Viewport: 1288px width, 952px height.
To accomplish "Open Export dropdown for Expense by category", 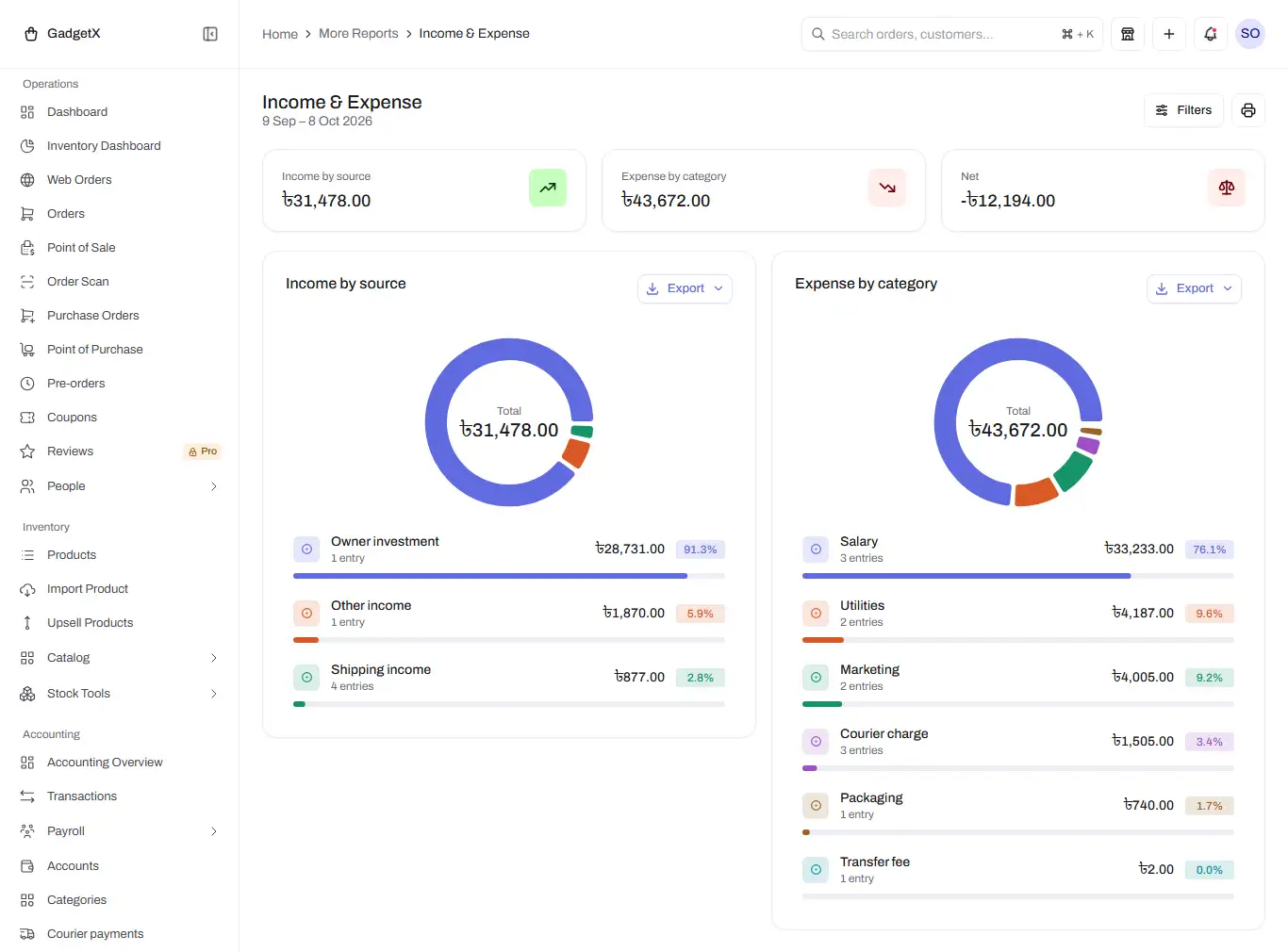I will click(x=1195, y=288).
